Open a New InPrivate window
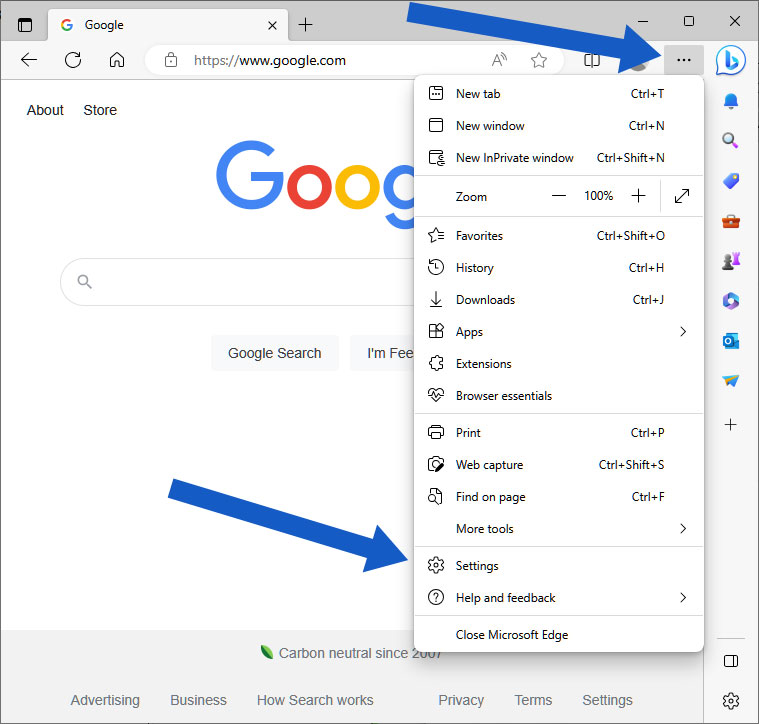The width and height of the screenshot is (759, 724). (559, 158)
